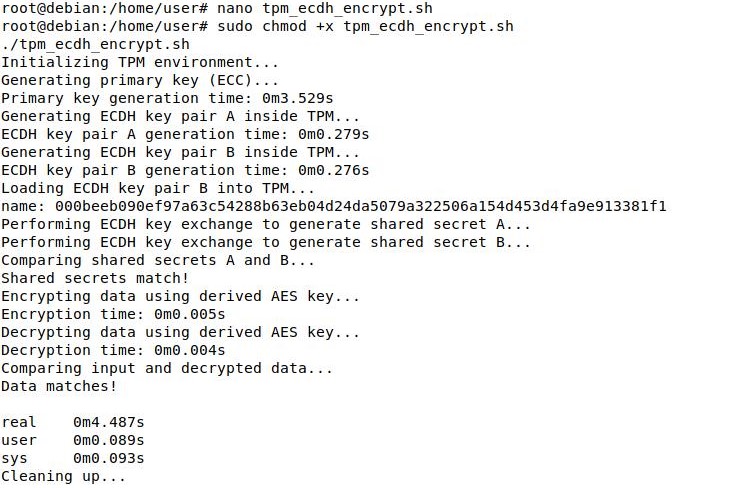Click 'Cleaning up...' at the bottom

pos(63,476)
